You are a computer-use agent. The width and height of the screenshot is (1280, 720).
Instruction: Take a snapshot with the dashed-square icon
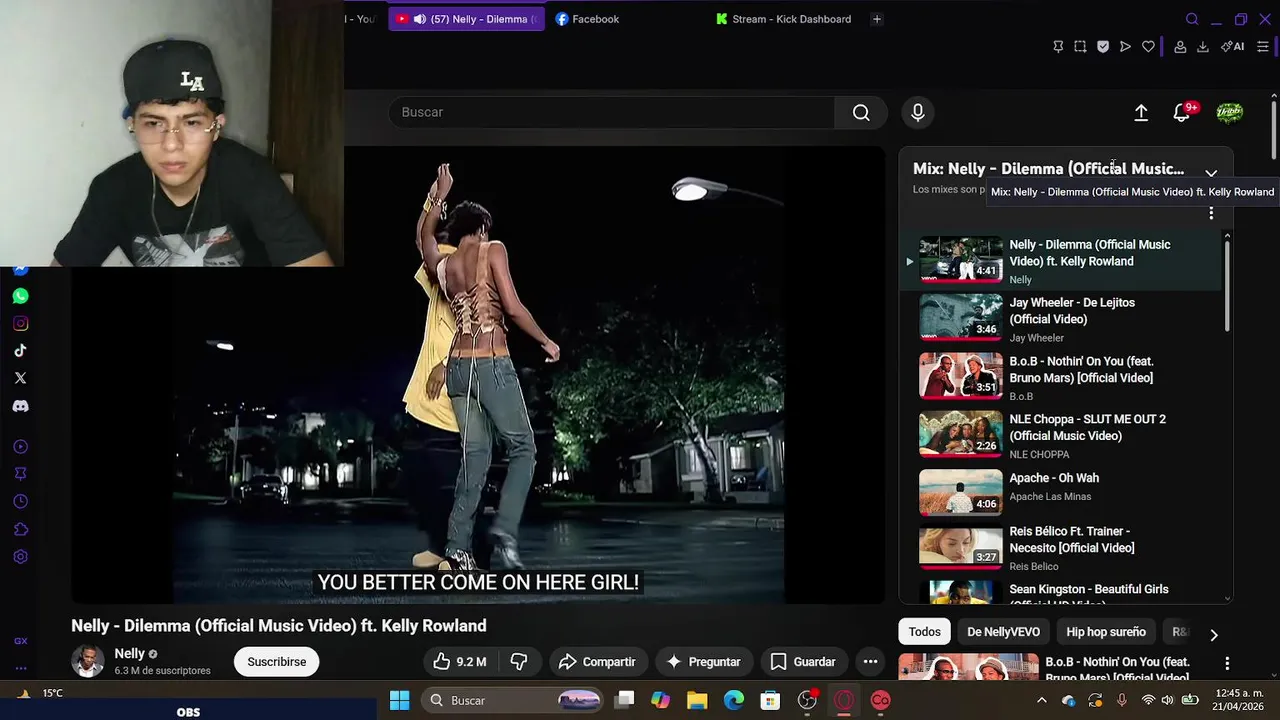[1080, 46]
